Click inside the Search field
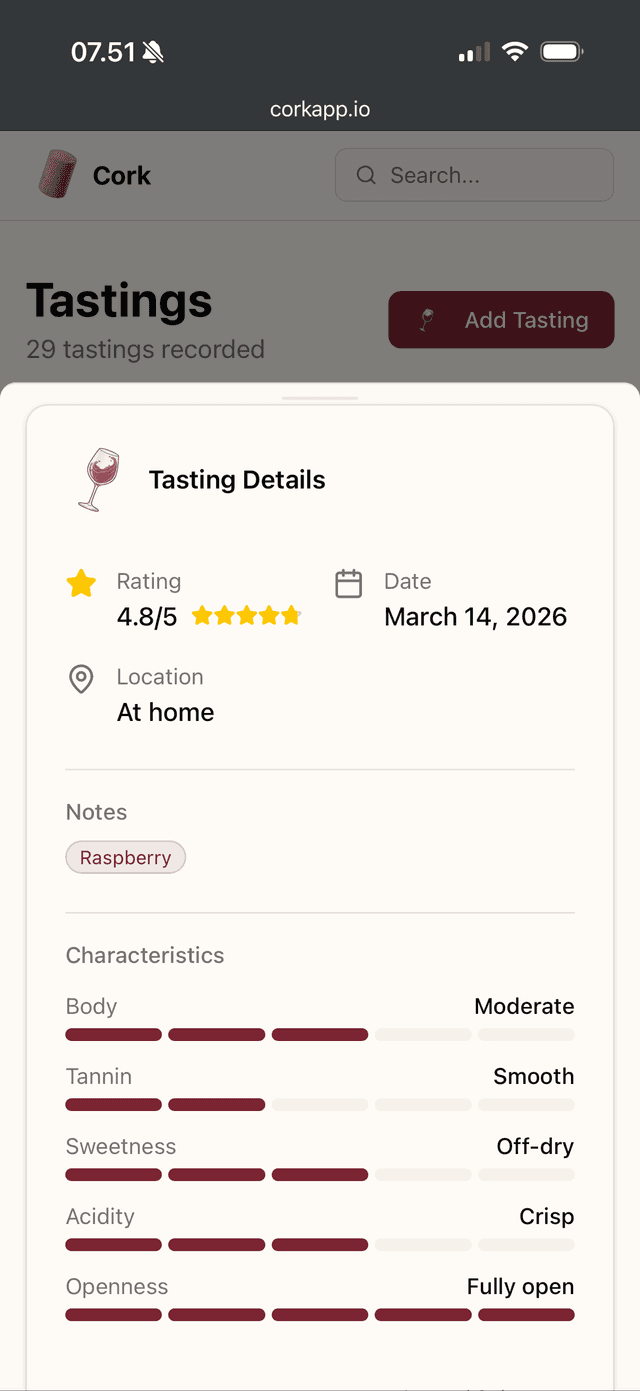 coord(474,175)
